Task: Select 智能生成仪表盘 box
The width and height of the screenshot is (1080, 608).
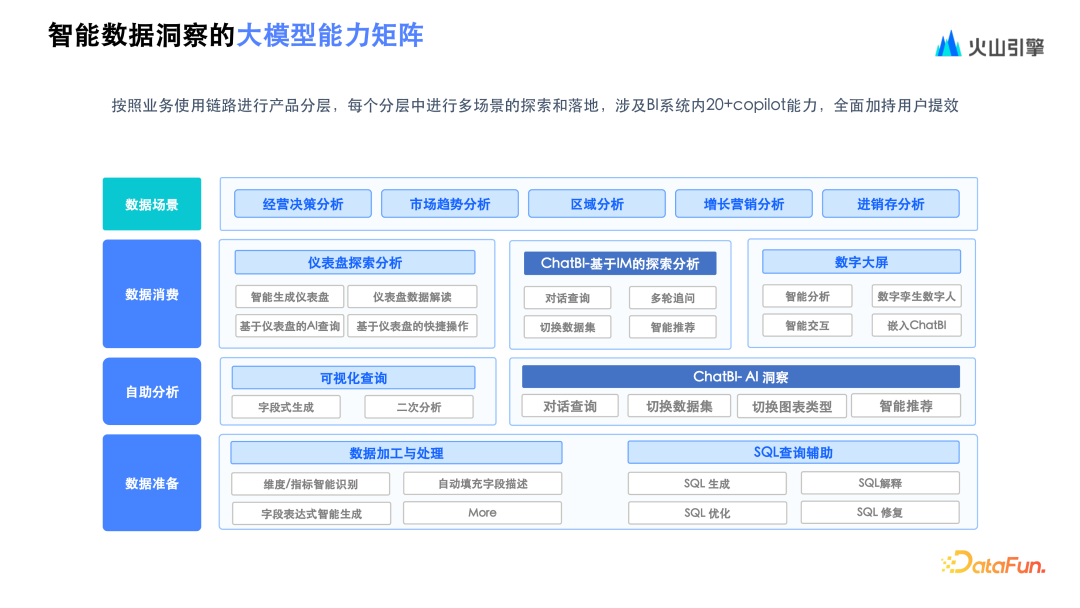Action: click(290, 297)
